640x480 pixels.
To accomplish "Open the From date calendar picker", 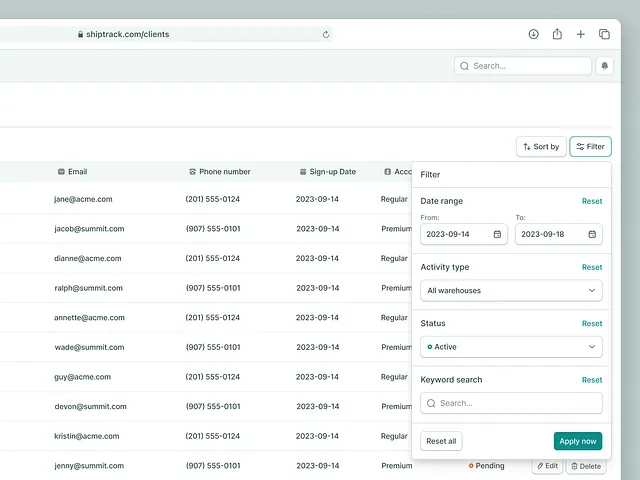I will 497,234.
